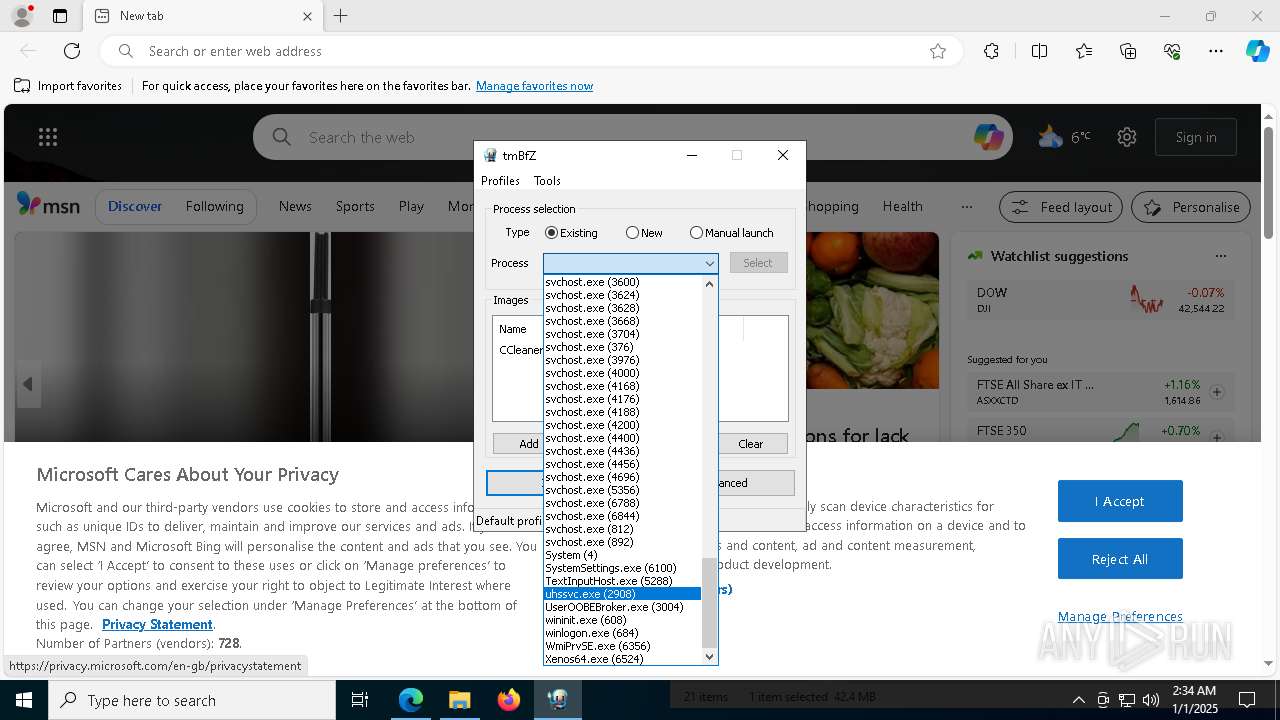Click the Edge profile avatar icon
This screenshot has height=720, width=1280.
21,16
